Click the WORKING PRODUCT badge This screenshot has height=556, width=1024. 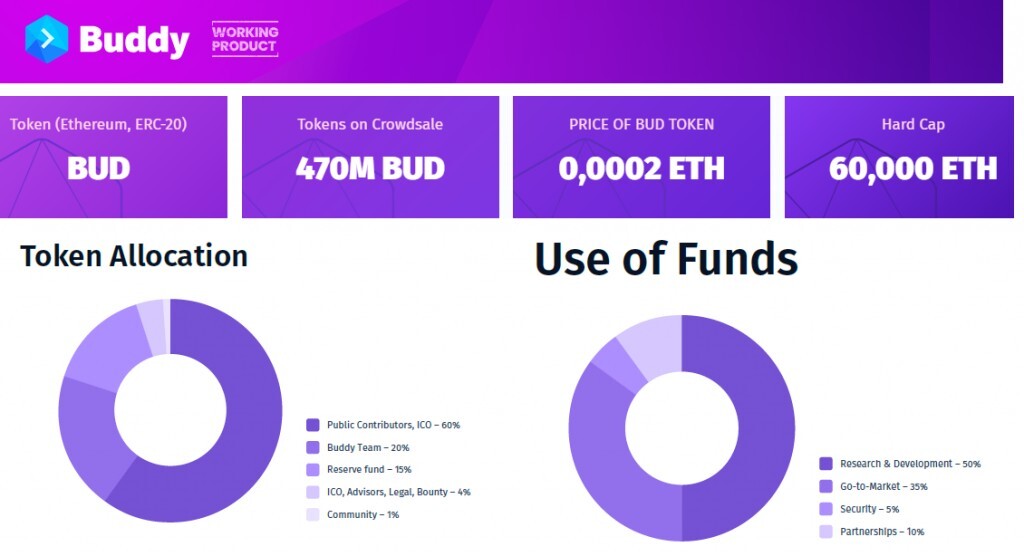pyautogui.click(x=245, y=39)
